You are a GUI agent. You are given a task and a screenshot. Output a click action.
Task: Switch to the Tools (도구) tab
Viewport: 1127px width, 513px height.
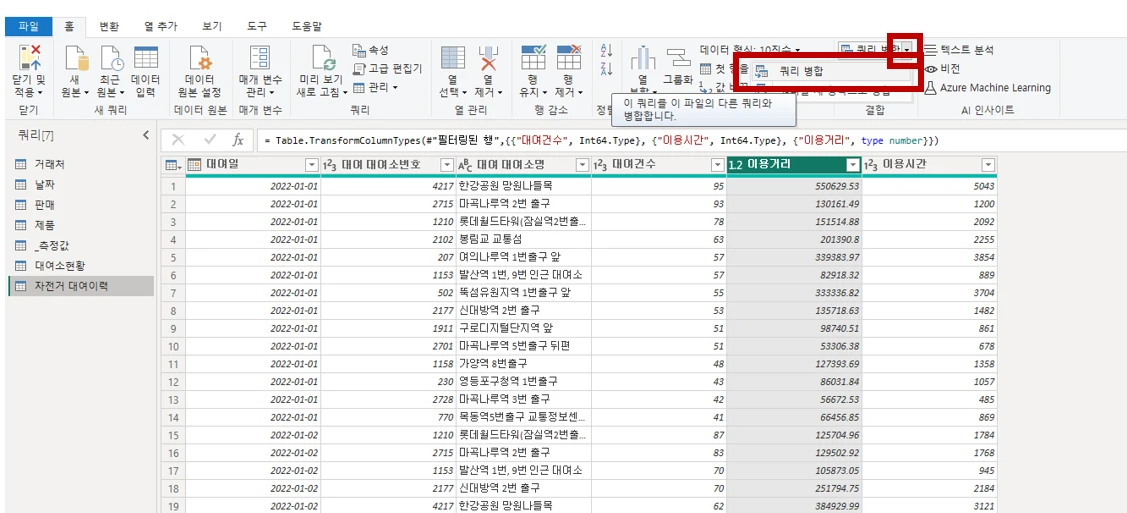257,26
